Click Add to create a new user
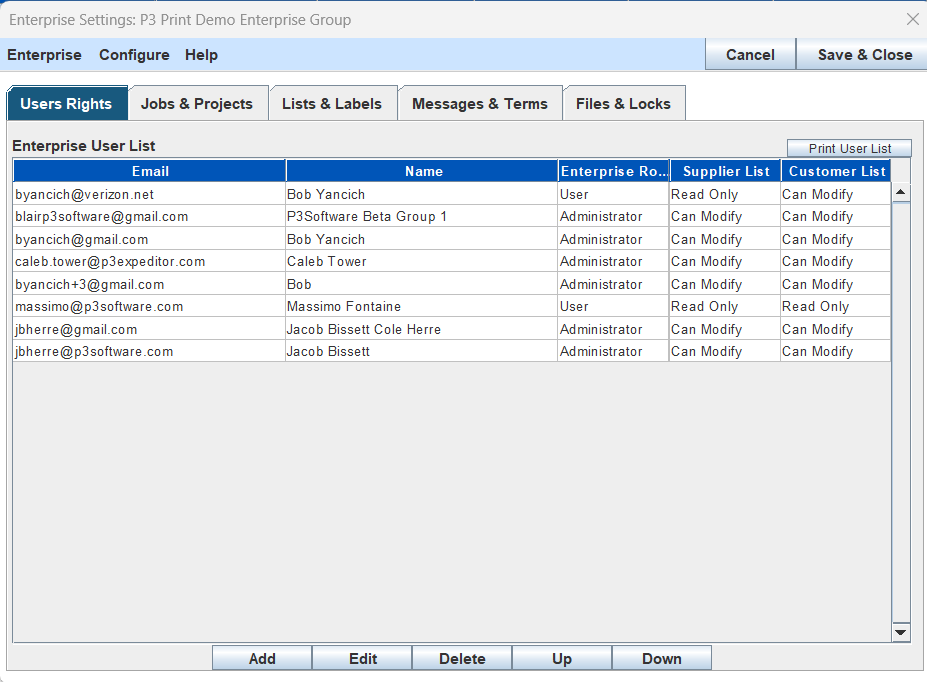Image resolution: width=927 pixels, height=682 pixels. (x=261, y=658)
